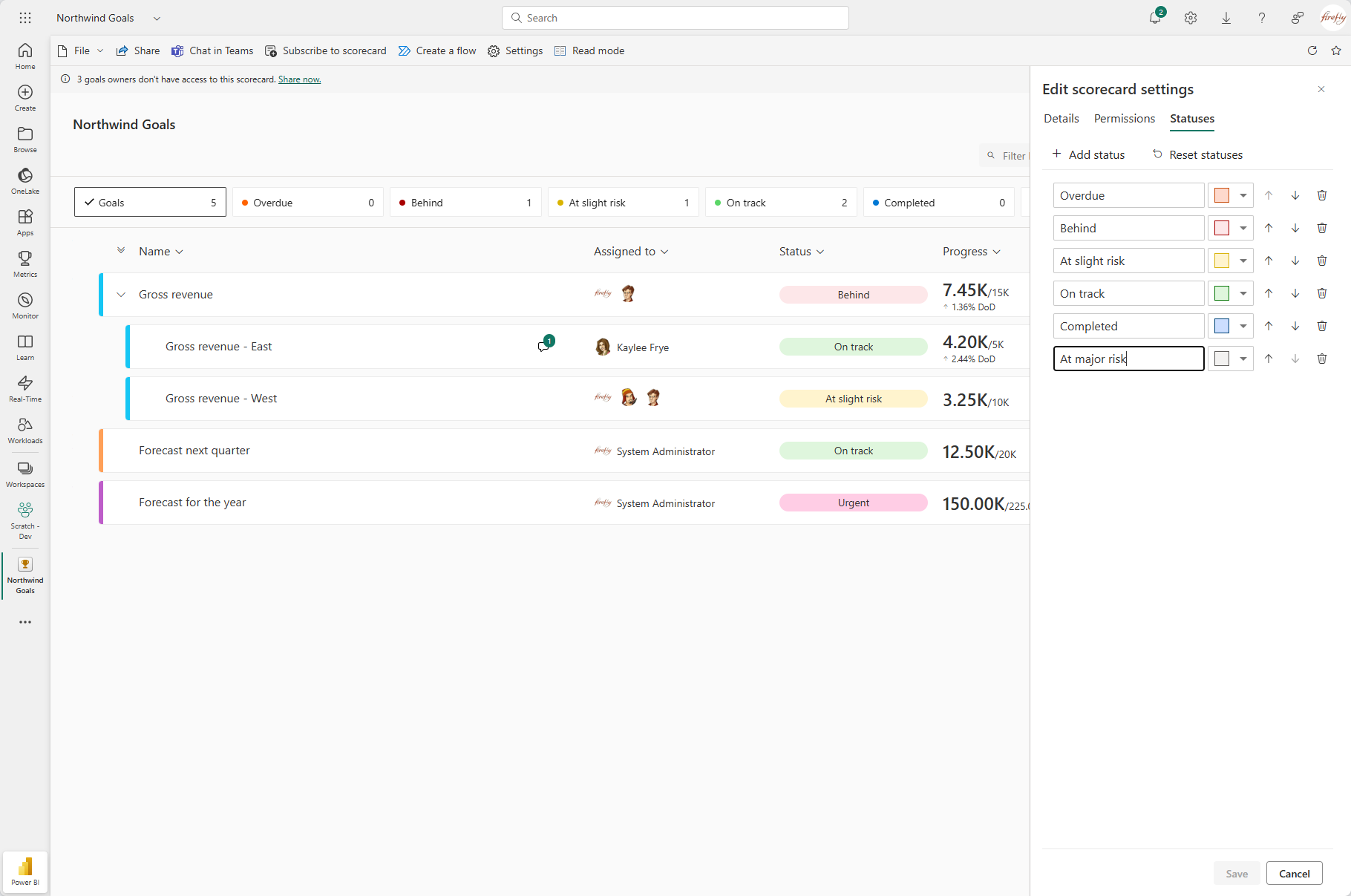Viewport: 1351px width, 896px height.
Task: Open Scratch - Dev workspace
Action: pyautogui.click(x=25, y=520)
